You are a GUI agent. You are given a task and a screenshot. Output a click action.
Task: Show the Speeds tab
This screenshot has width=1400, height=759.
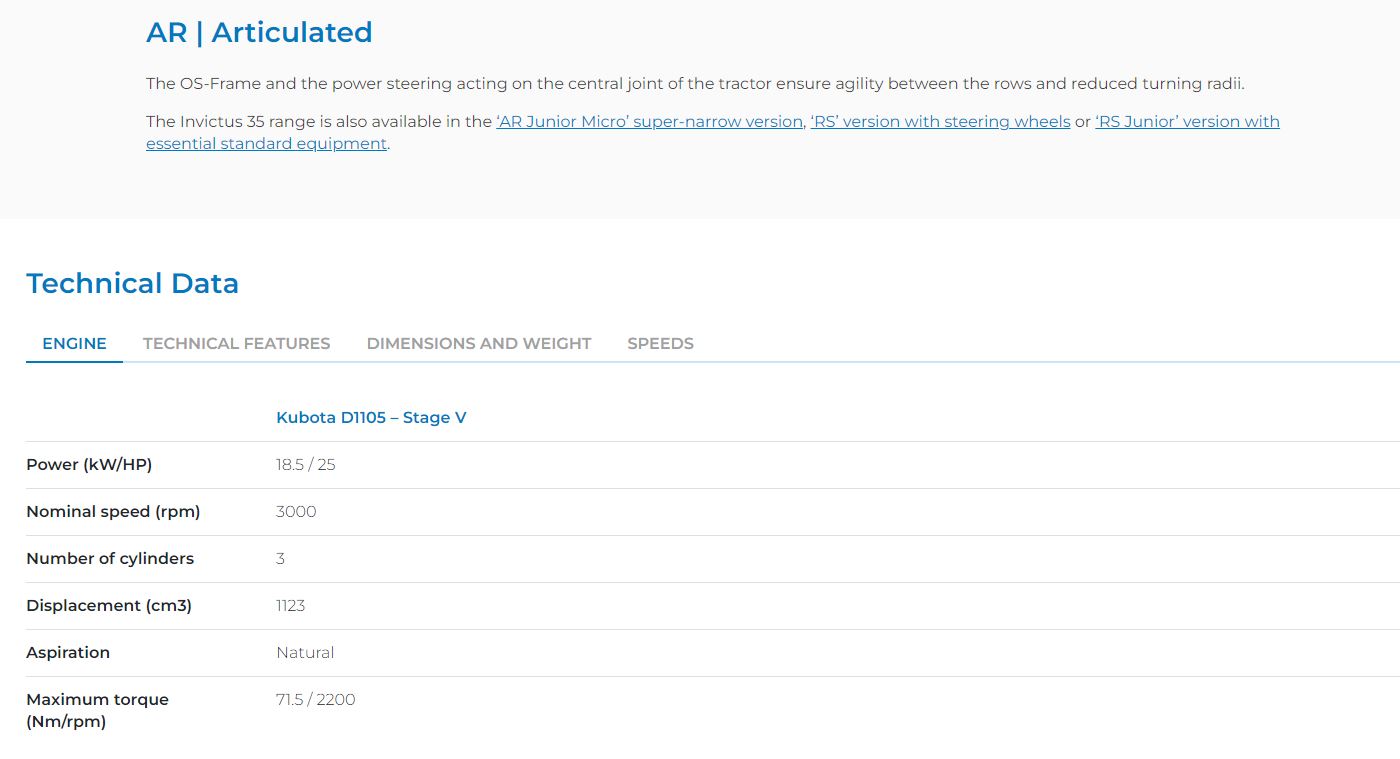[660, 343]
